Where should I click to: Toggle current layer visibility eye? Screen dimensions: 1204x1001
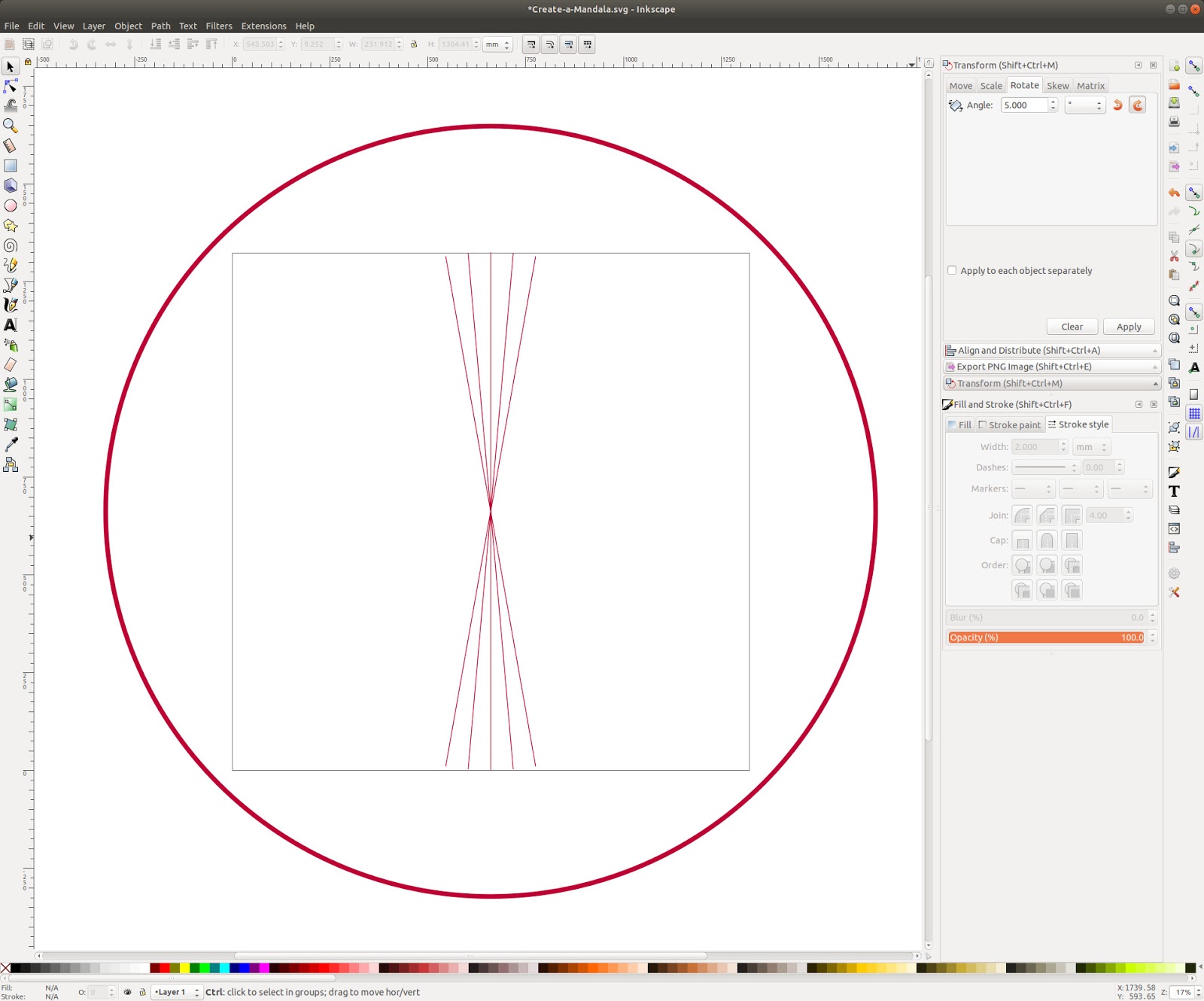click(128, 992)
